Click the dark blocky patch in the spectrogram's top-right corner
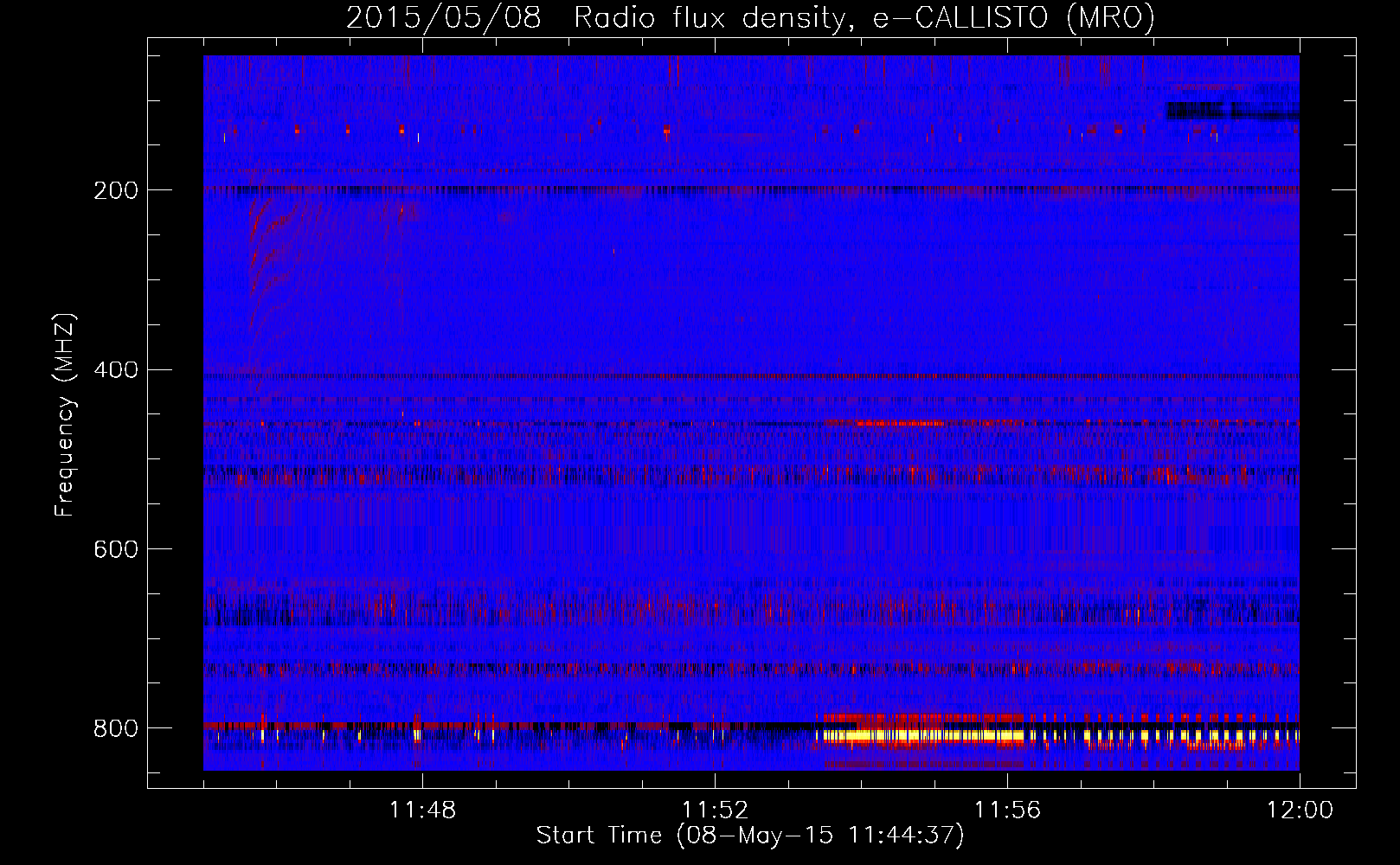1400x865 pixels. pyautogui.click(x=1232, y=110)
